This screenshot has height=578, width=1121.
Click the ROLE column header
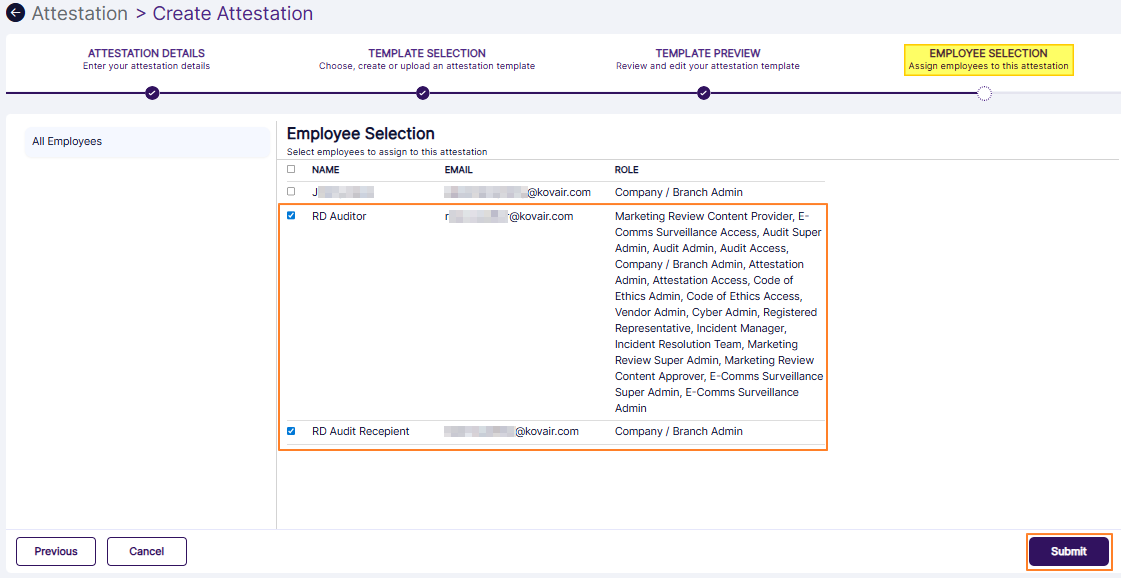[626, 169]
